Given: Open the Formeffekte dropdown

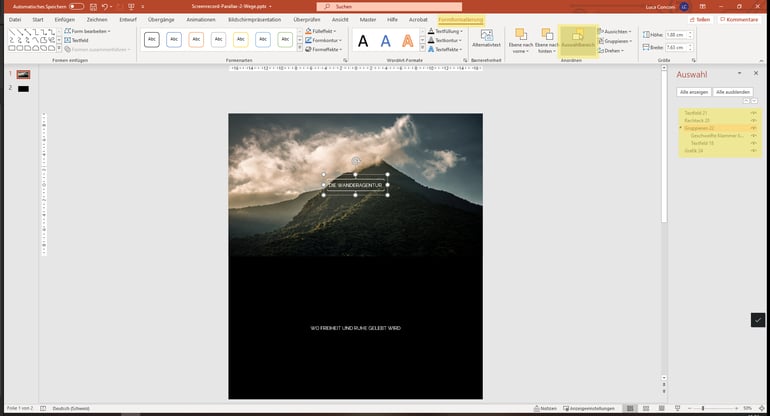Looking at the screenshot, I should tap(324, 50).
